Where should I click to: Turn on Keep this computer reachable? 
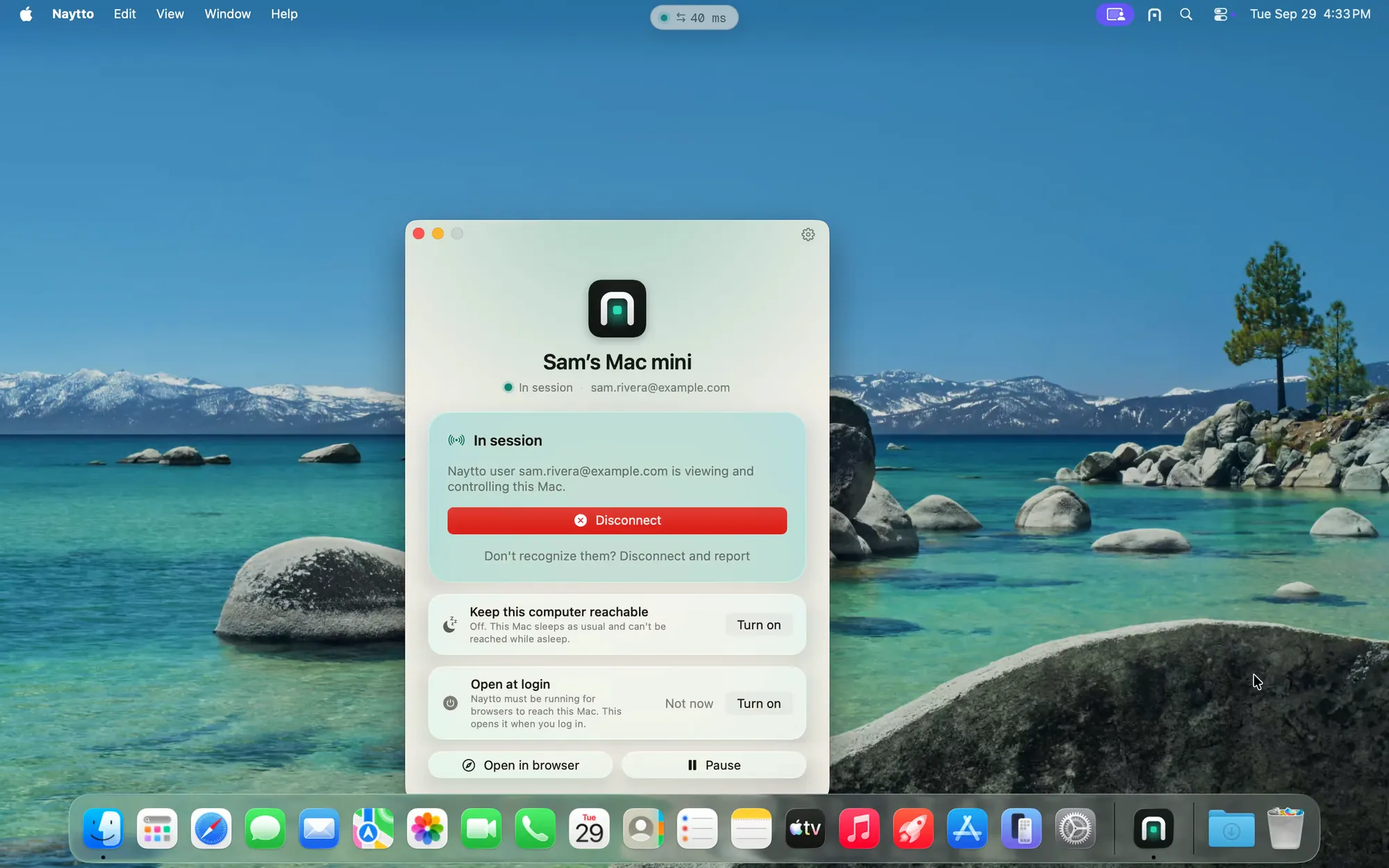click(758, 625)
